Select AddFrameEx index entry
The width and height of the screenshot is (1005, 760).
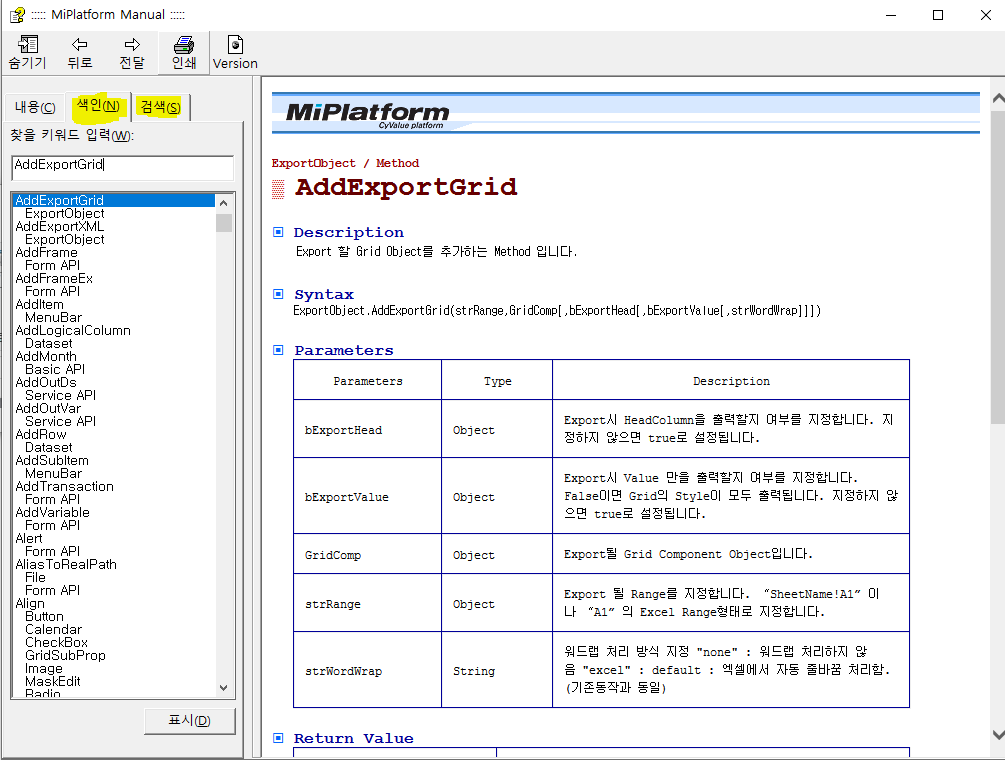click(x=54, y=279)
